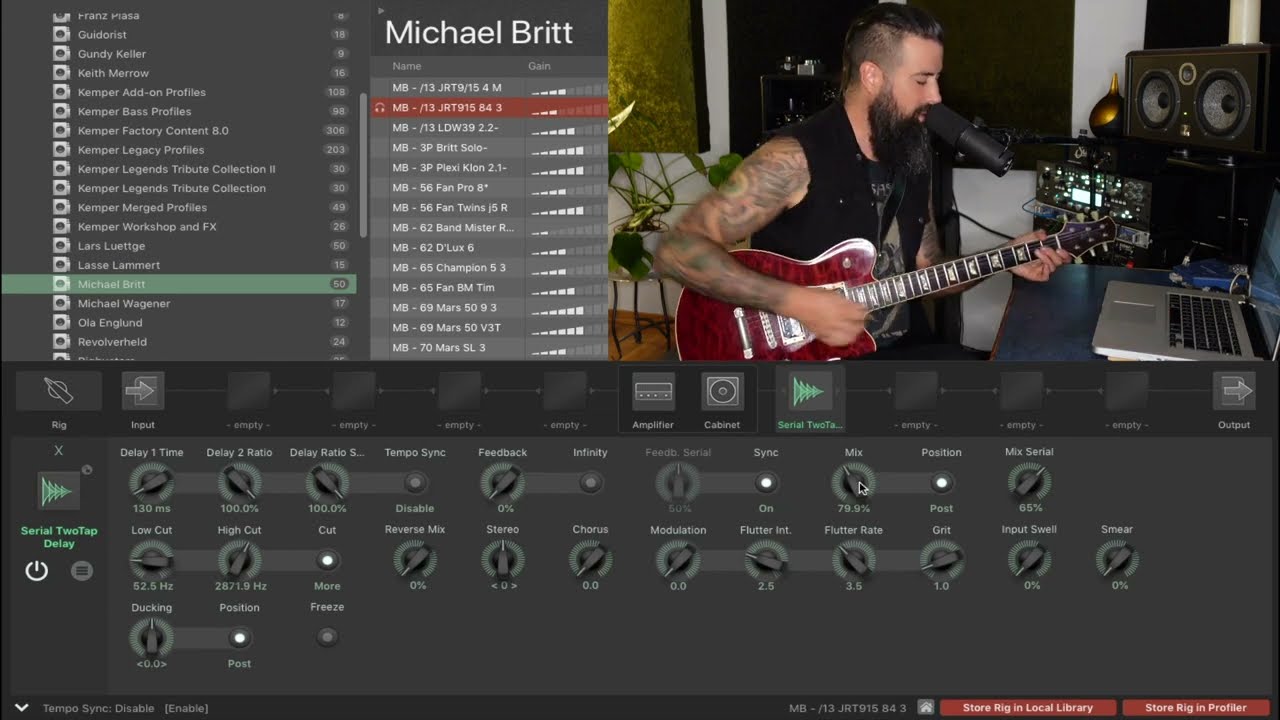
Task: Toggle the Position switch beside the Ducking knob
Action: coord(239,638)
